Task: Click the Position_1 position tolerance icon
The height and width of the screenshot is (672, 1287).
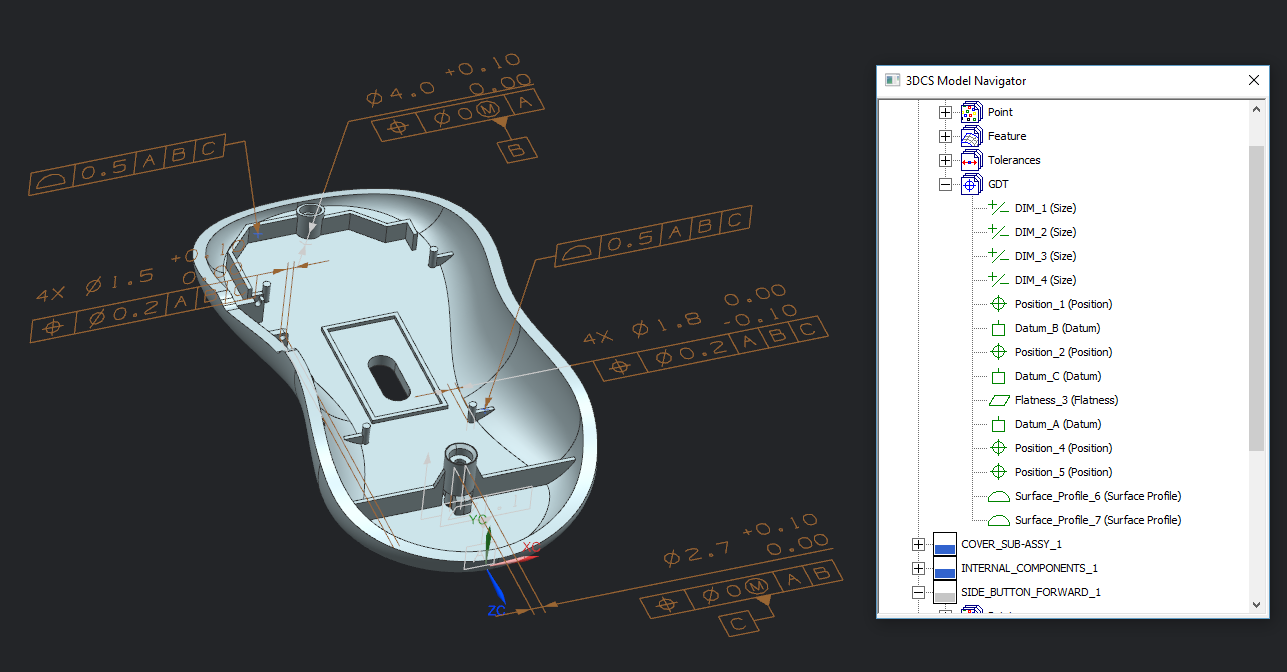Action: pyautogui.click(x=997, y=303)
